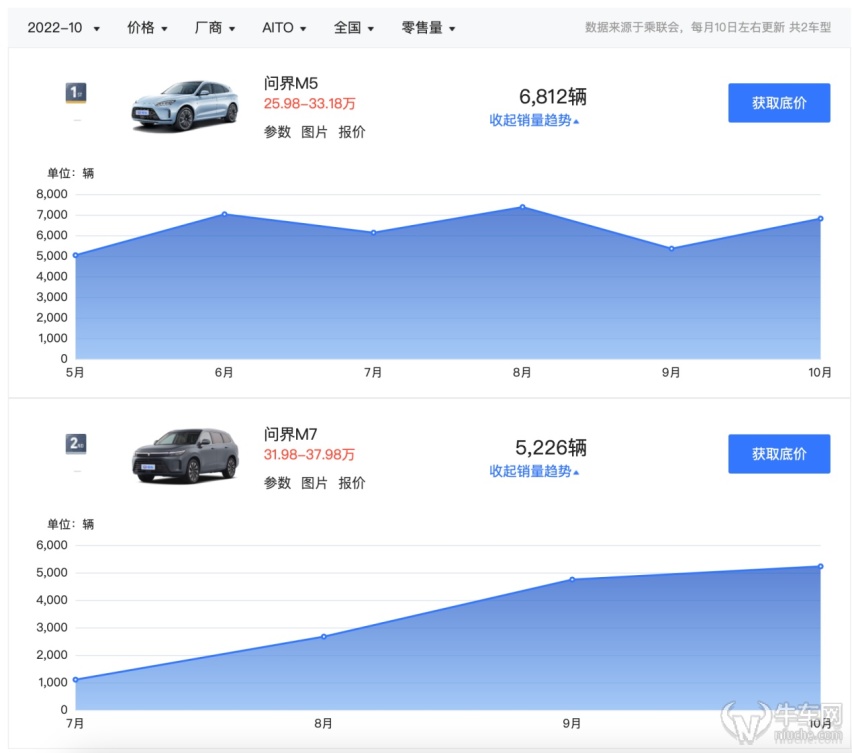Open the 价格 filter dropdown

(x=147, y=28)
